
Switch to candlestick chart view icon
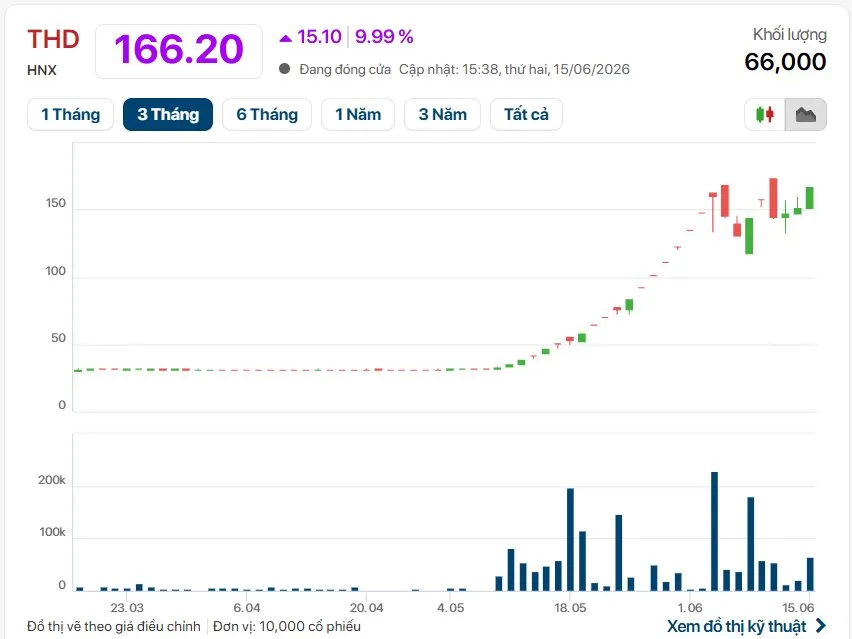pyautogui.click(x=765, y=115)
